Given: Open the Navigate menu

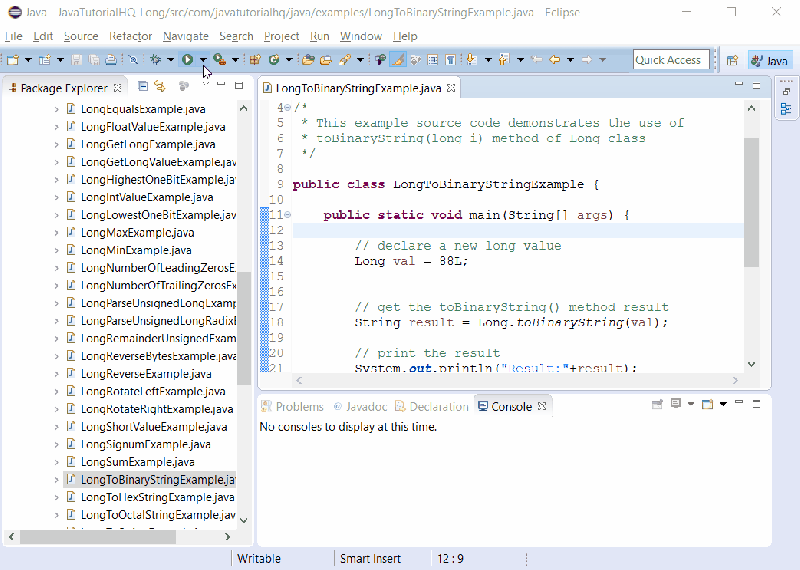Looking at the screenshot, I should (186, 36).
